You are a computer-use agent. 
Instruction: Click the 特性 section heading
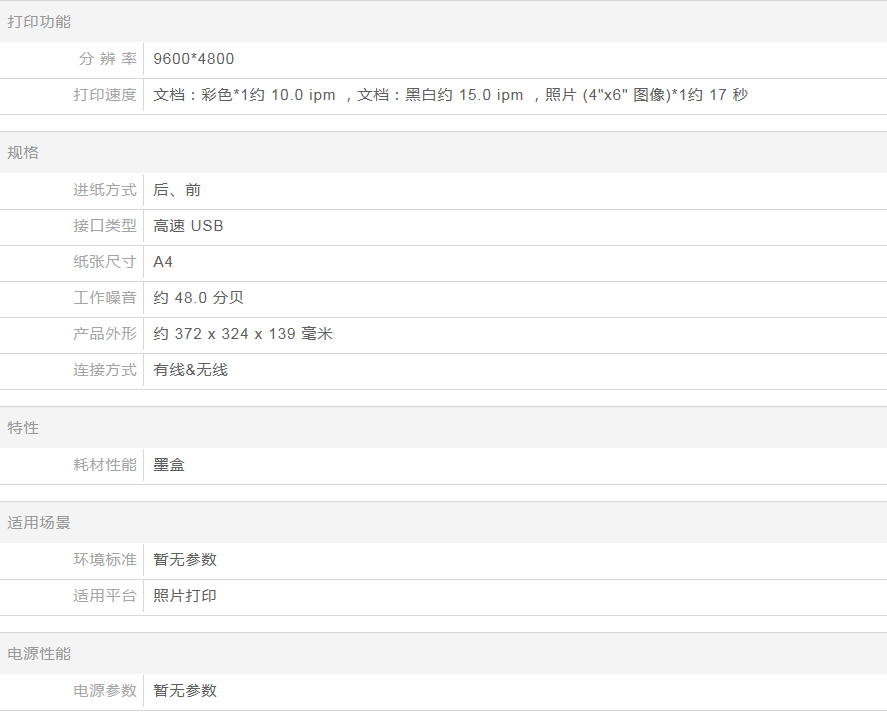23,428
